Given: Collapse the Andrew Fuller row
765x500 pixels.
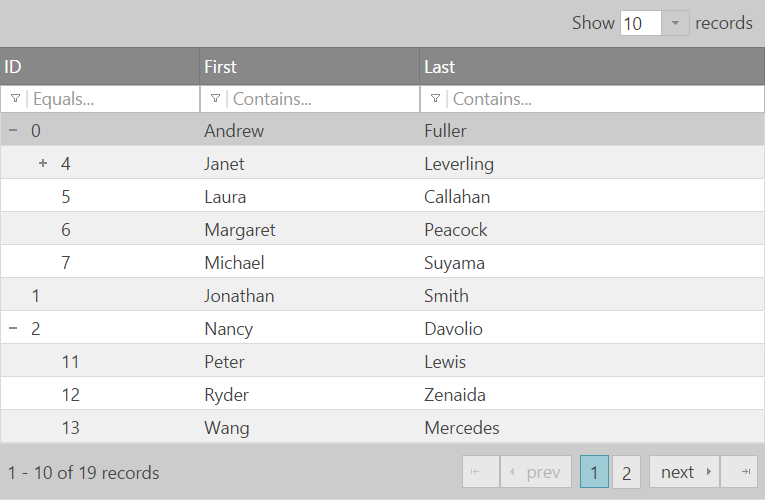Looking at the screenshot, I should 13,131.
